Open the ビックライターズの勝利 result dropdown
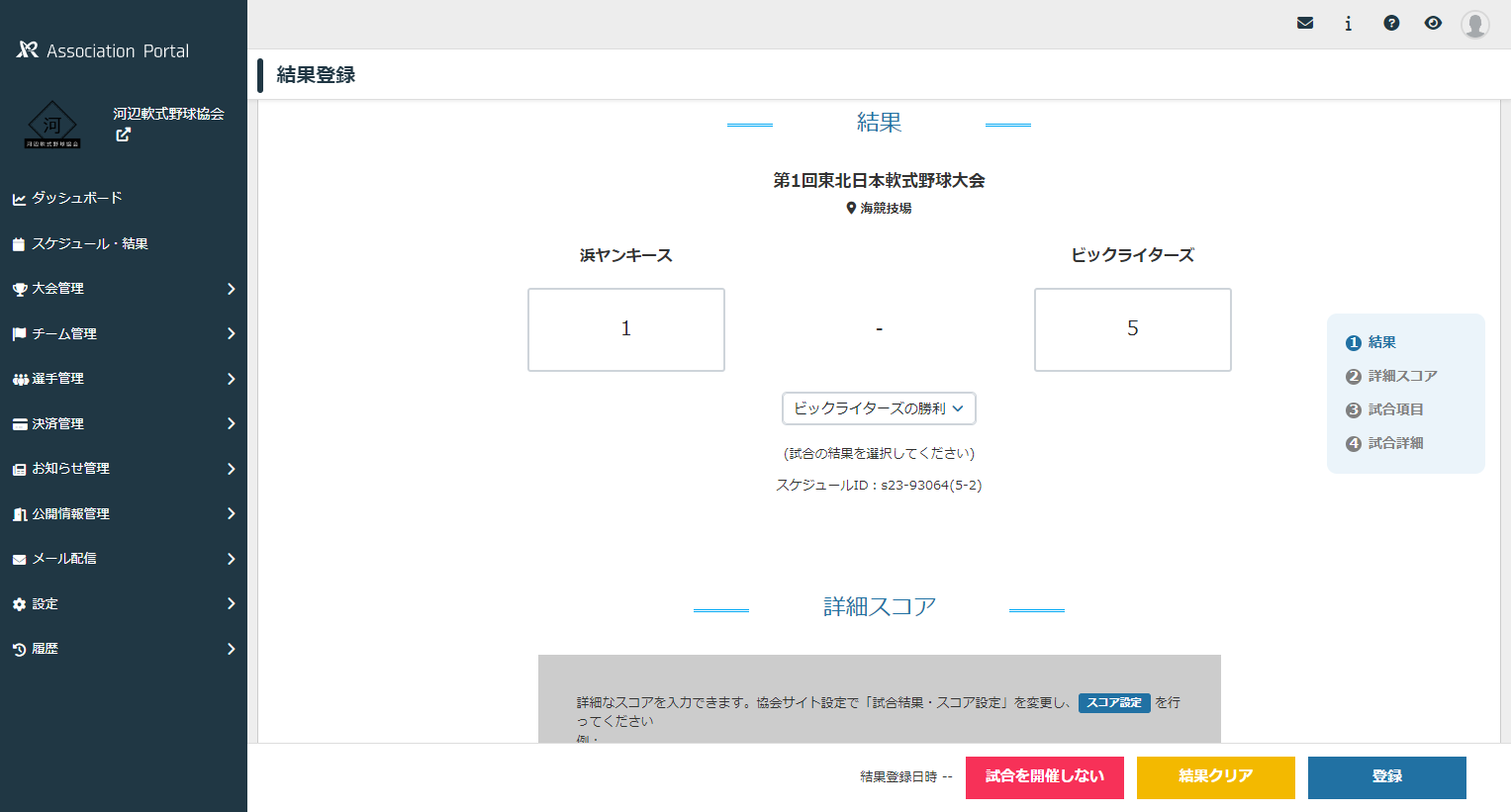The width and height of the screenshot is (1511, 812). 879,408
